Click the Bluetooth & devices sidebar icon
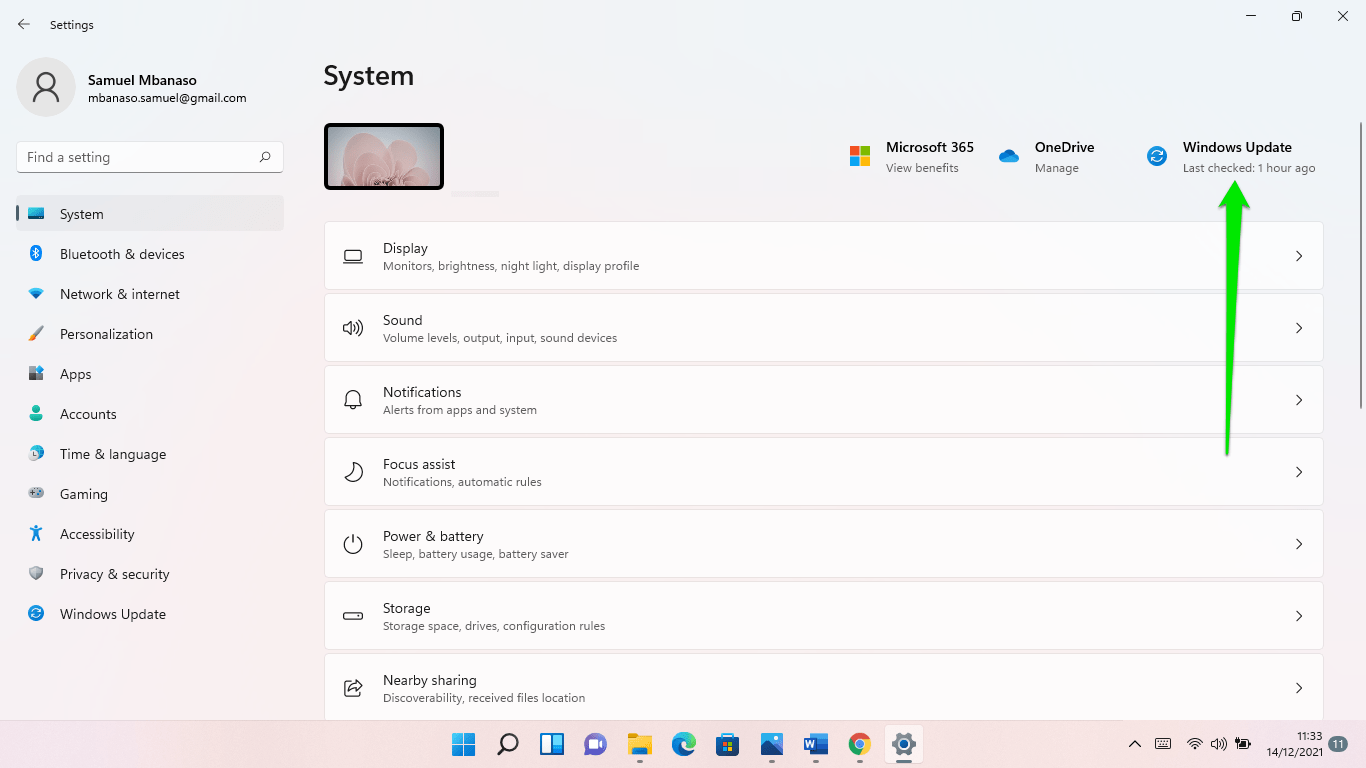This screenshot has width=1366, height=768. point(36,254)
